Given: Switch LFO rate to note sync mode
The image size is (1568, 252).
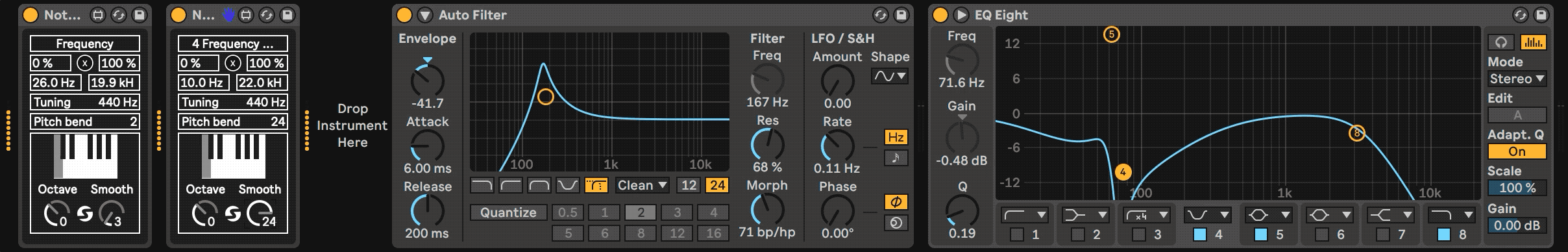Looking at the screenshot, I should pyautogui.click(x=896, y=158).
